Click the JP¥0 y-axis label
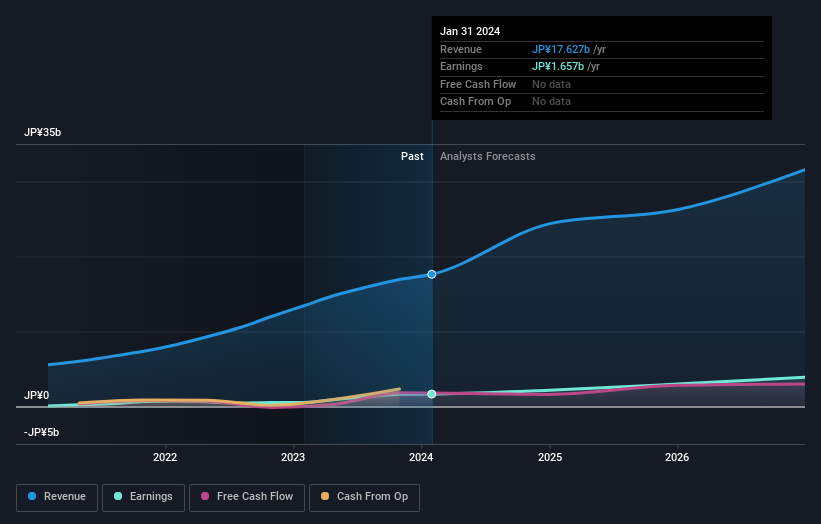 pos(36,395)
